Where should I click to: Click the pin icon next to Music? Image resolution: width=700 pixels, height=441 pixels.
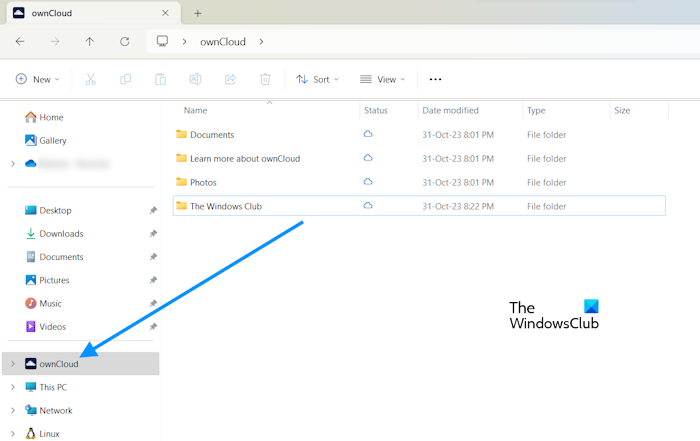tap(153, 304)
